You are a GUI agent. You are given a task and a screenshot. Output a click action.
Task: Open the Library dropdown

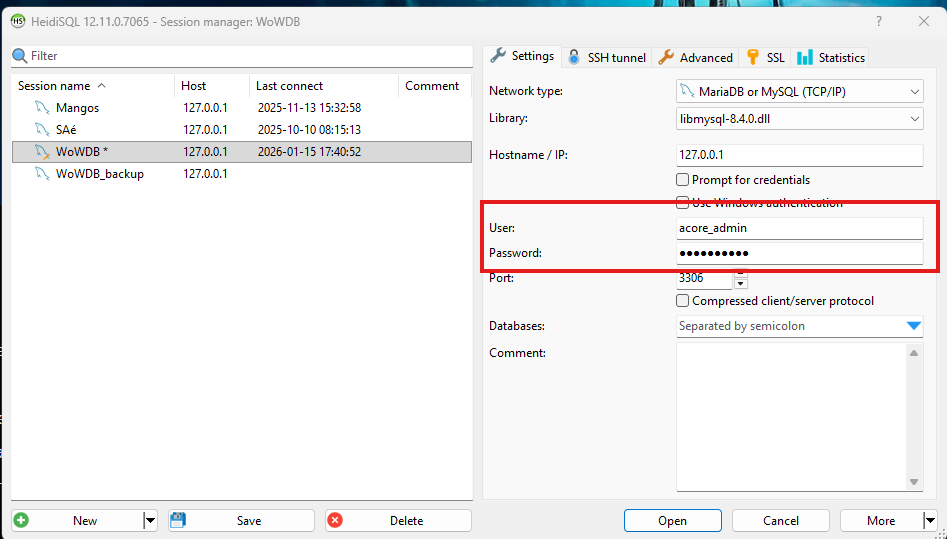click(914, 119)
